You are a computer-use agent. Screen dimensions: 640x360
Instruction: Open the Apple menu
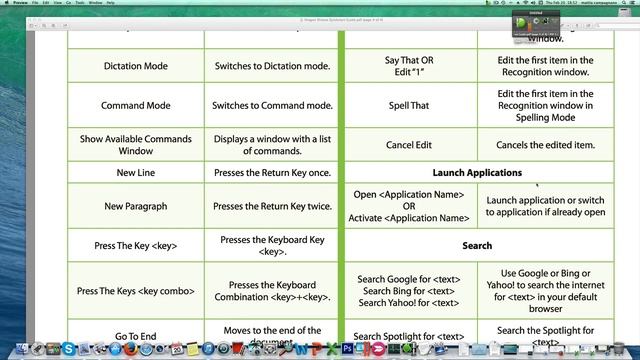pos(7,3)
